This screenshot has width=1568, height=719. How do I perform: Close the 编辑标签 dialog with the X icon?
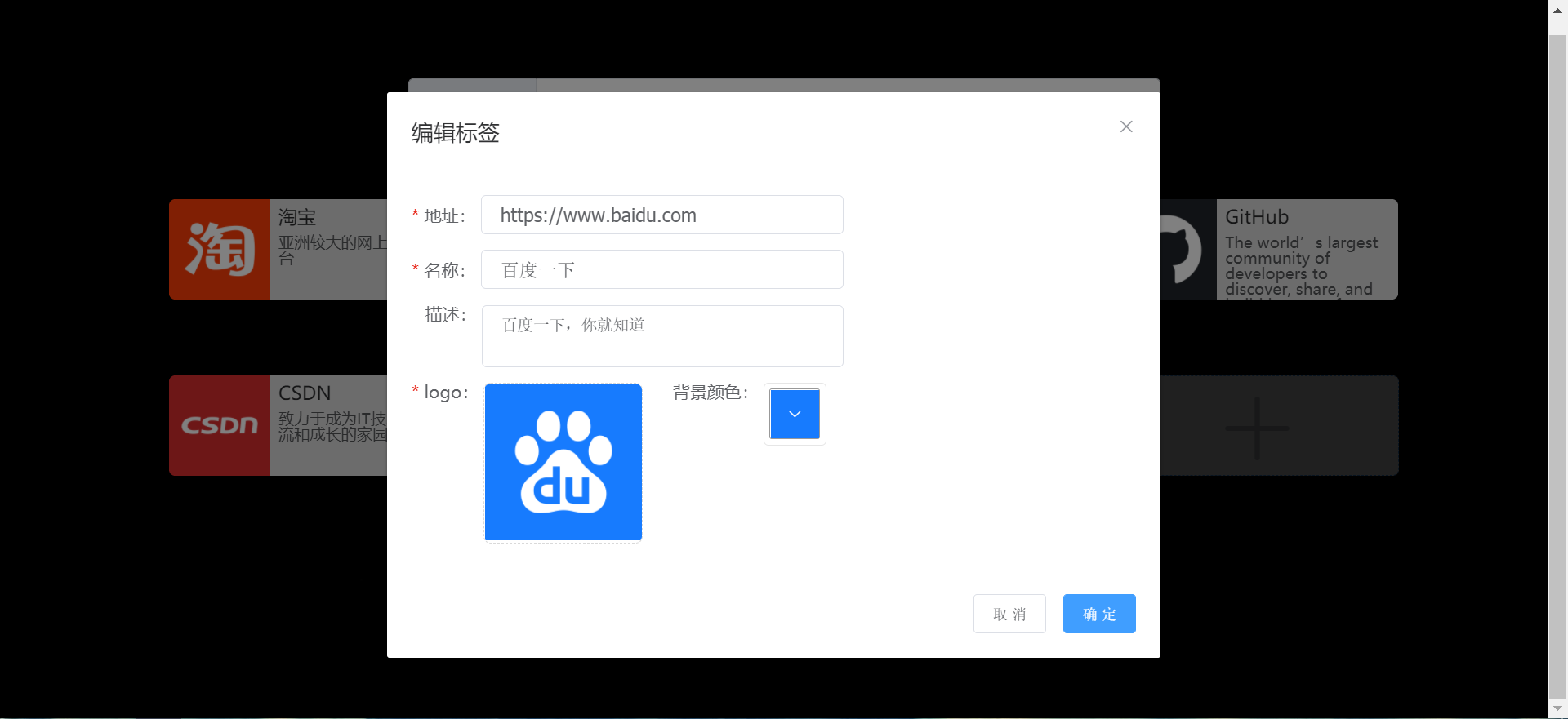[1126, 126]
